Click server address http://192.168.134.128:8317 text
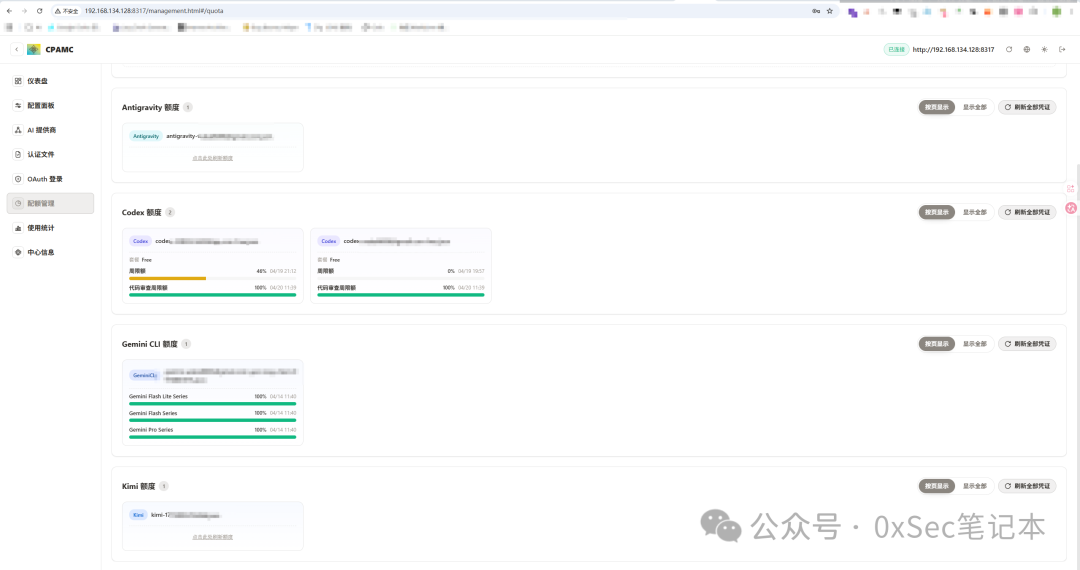Viewport: 1080px width, 570px height. [x=953, y=50]
